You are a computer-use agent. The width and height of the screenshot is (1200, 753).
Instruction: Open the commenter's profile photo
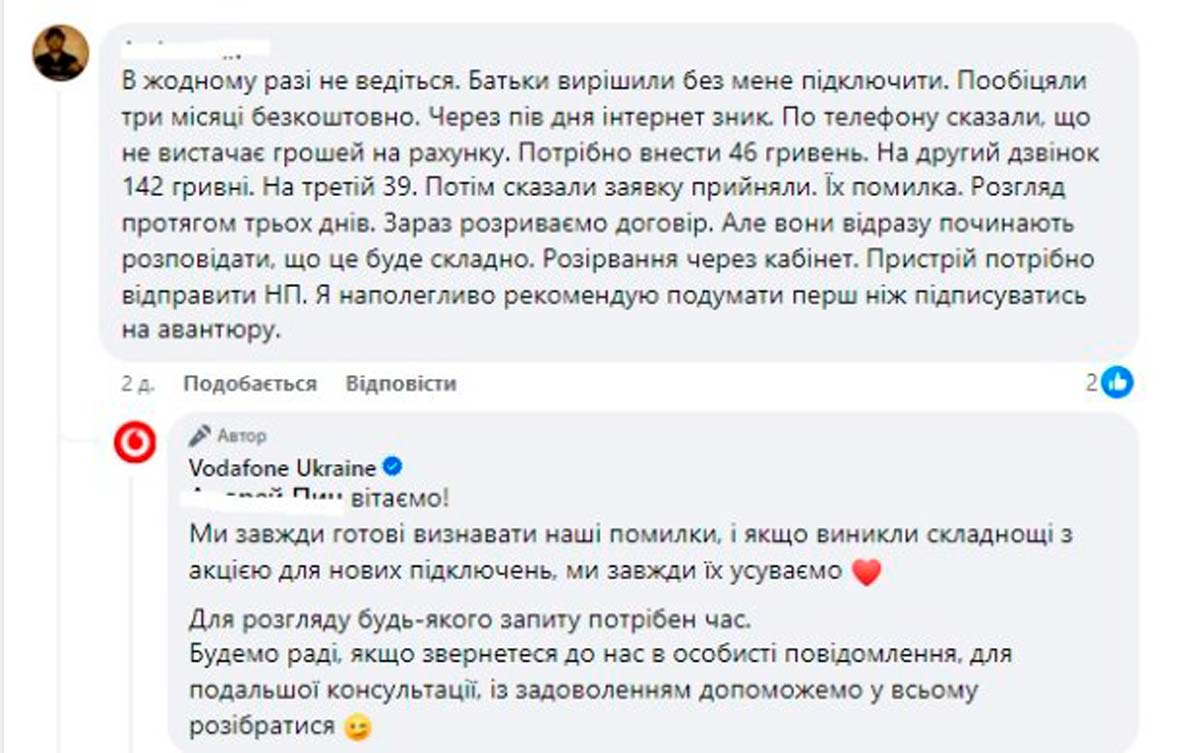pos(61,52)
